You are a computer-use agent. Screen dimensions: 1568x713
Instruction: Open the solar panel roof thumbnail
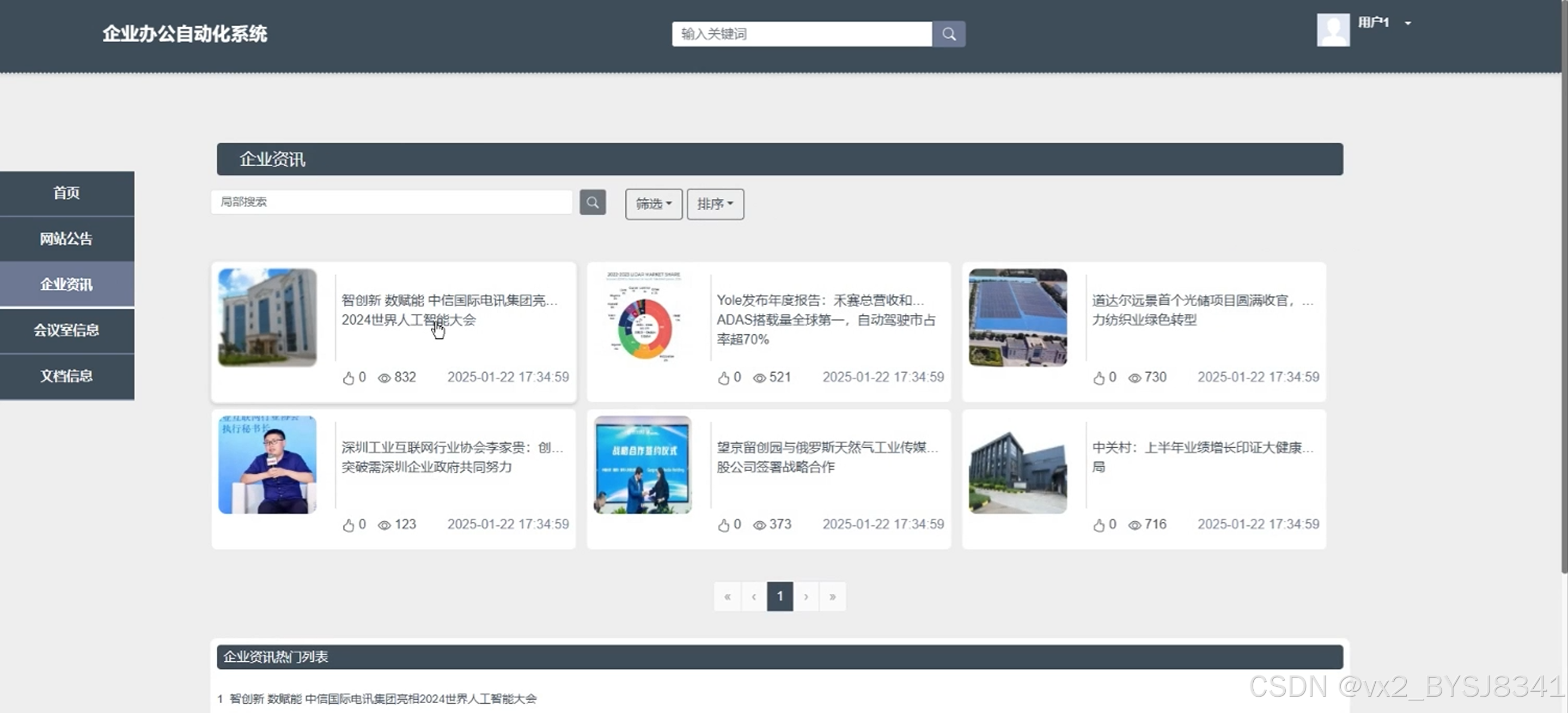coord(1018,317)
